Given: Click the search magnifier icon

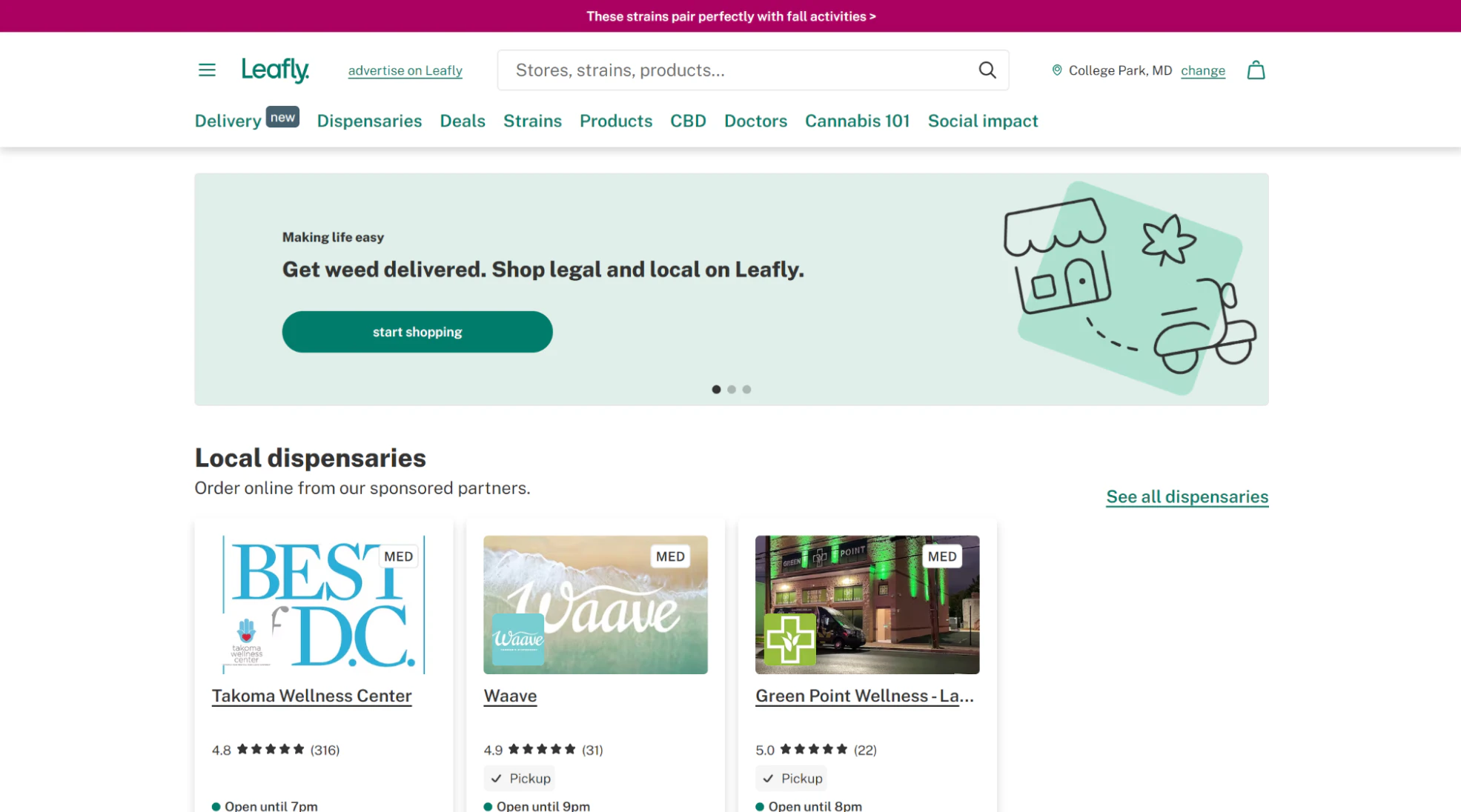Looking at the screenshot, I should [x=987, y=70].
